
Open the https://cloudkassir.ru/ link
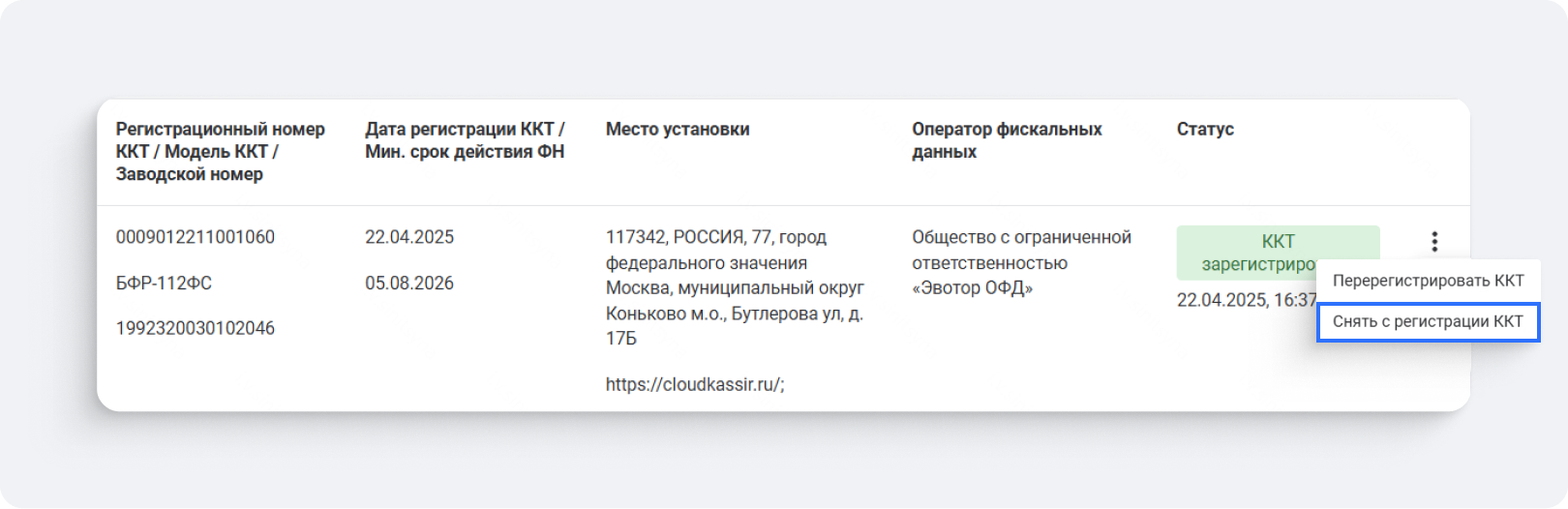tap(695, 384)
